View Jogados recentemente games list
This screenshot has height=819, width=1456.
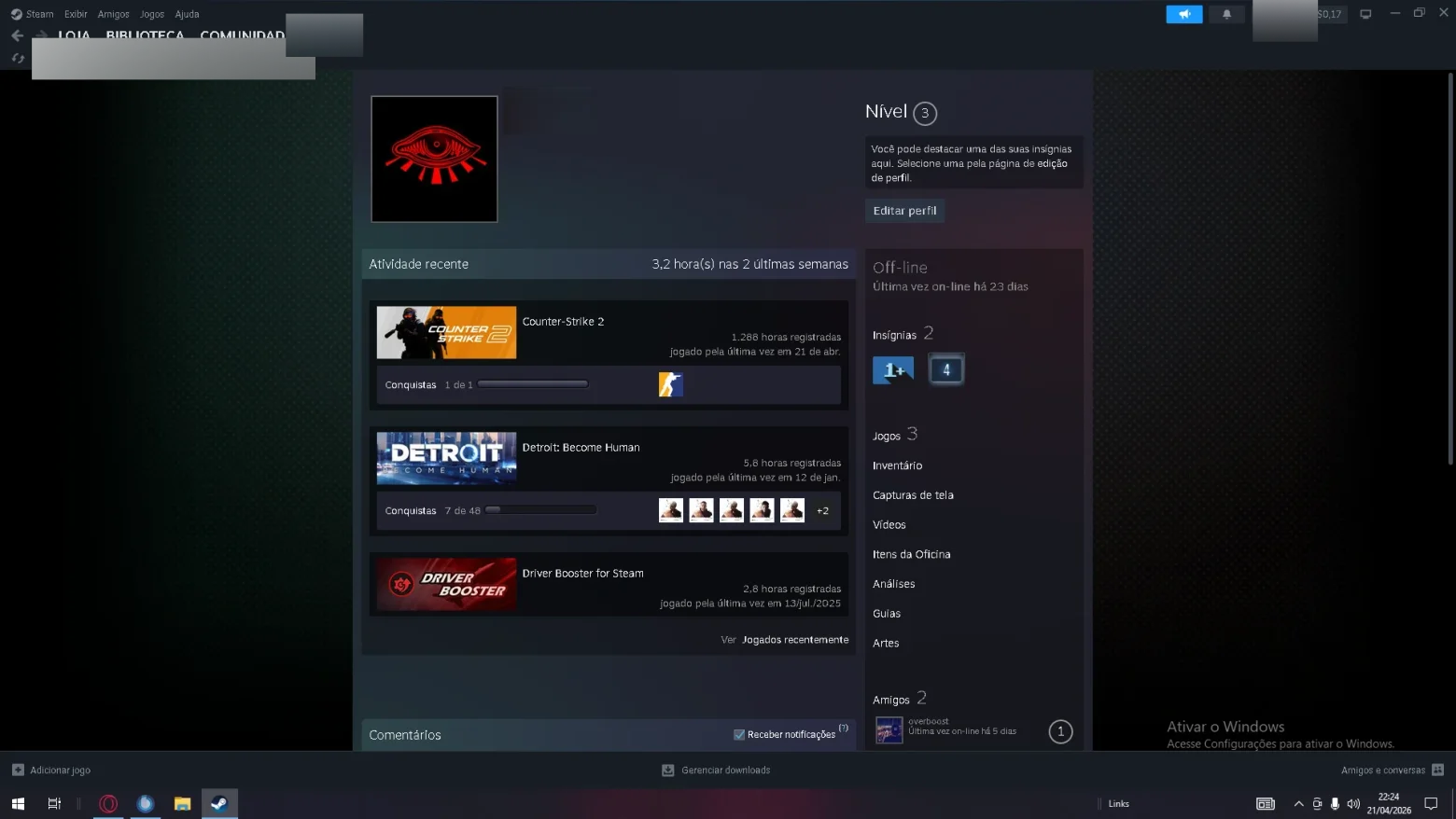795,639
